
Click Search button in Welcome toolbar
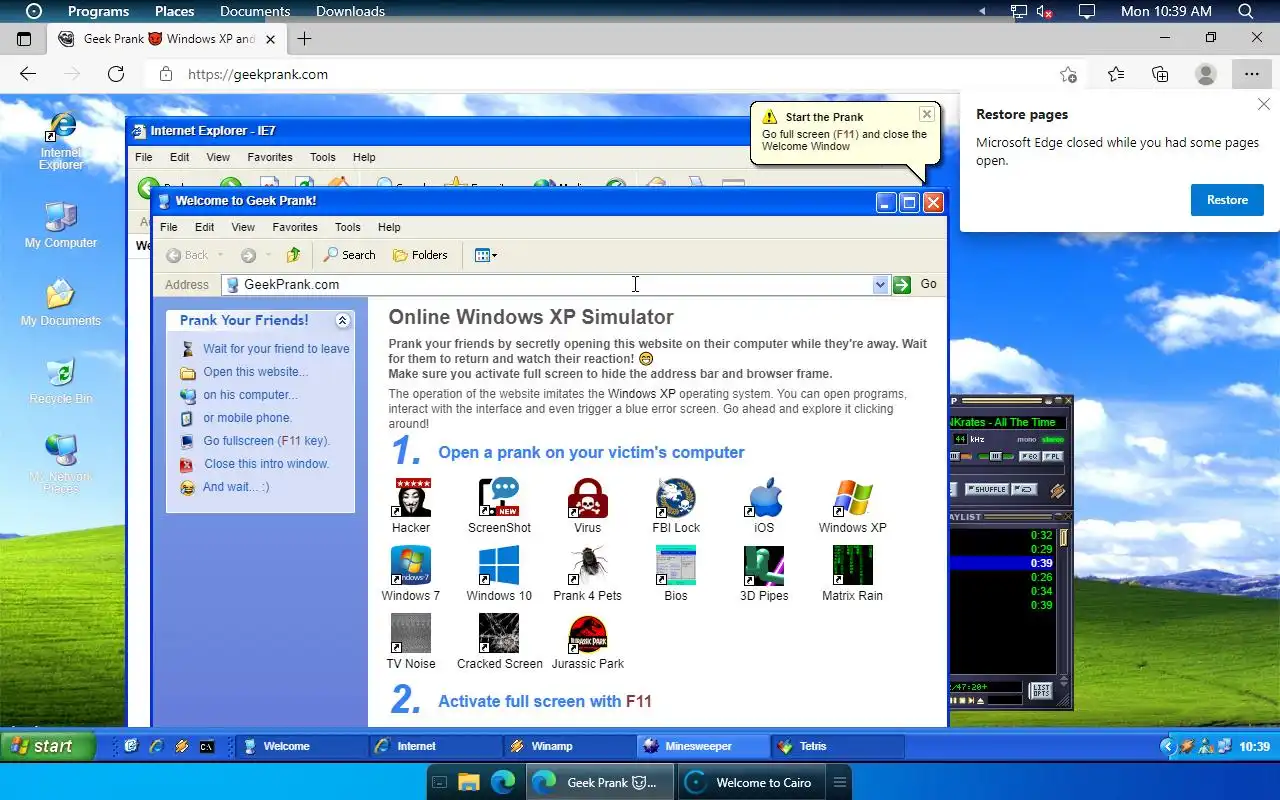(x=349, y=255)
